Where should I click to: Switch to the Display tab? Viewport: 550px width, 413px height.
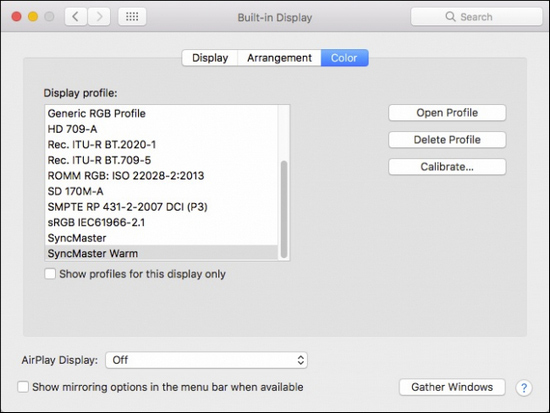(210, 58)
